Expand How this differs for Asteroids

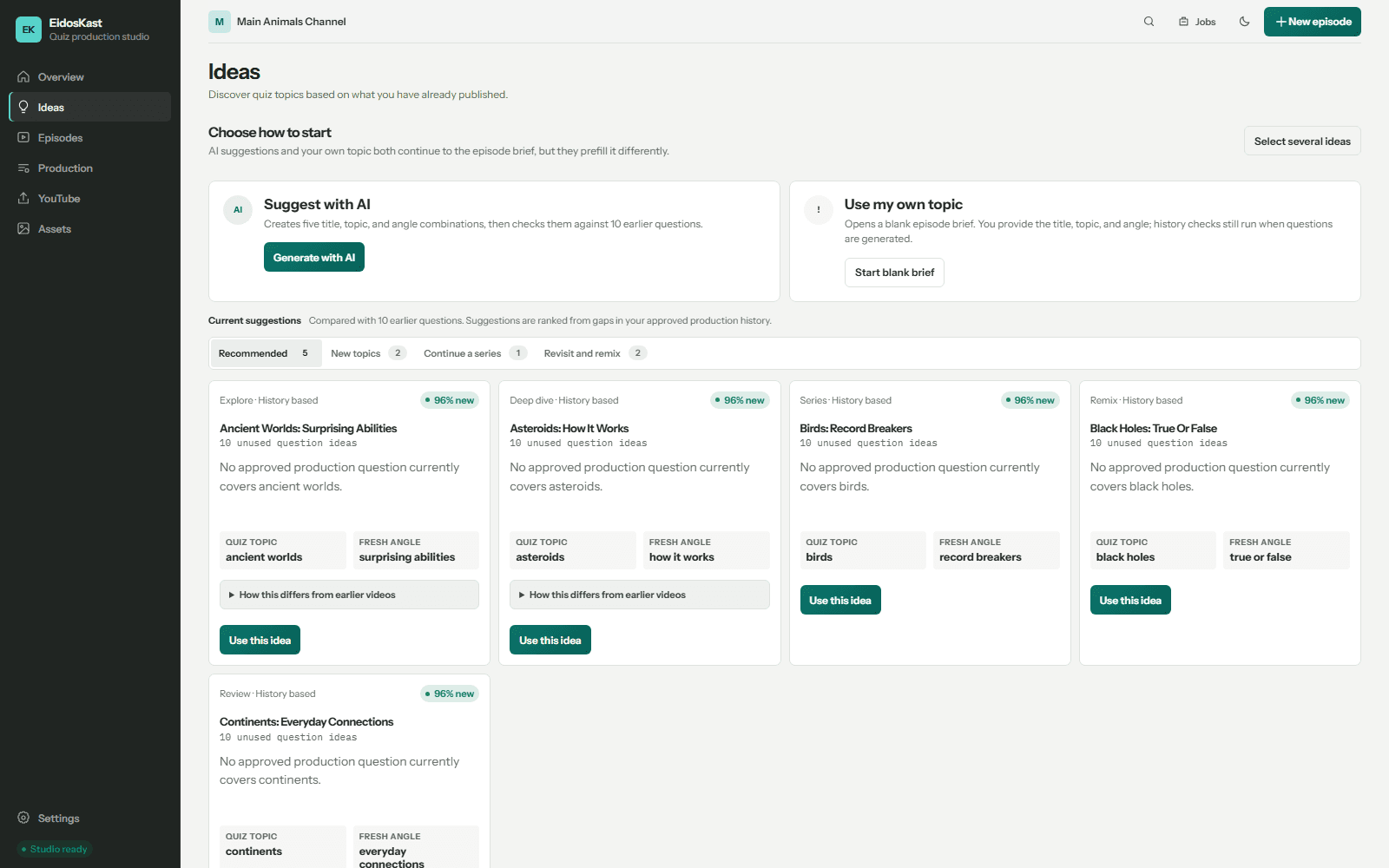click(639, 595)
